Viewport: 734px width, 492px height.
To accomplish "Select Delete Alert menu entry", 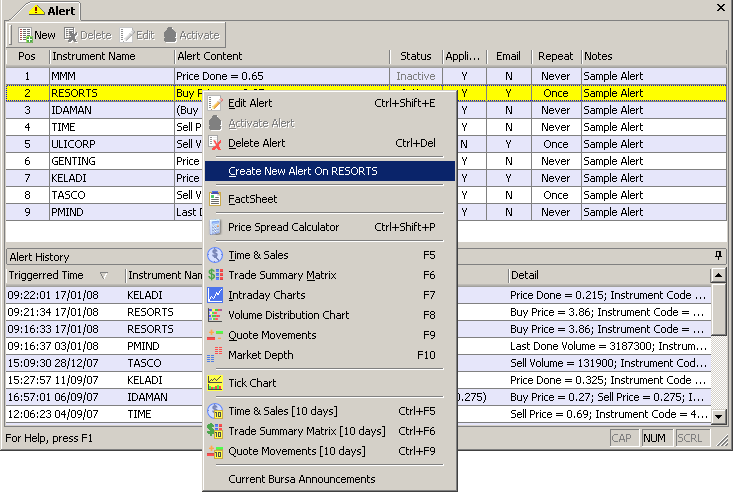I will 330,143.
